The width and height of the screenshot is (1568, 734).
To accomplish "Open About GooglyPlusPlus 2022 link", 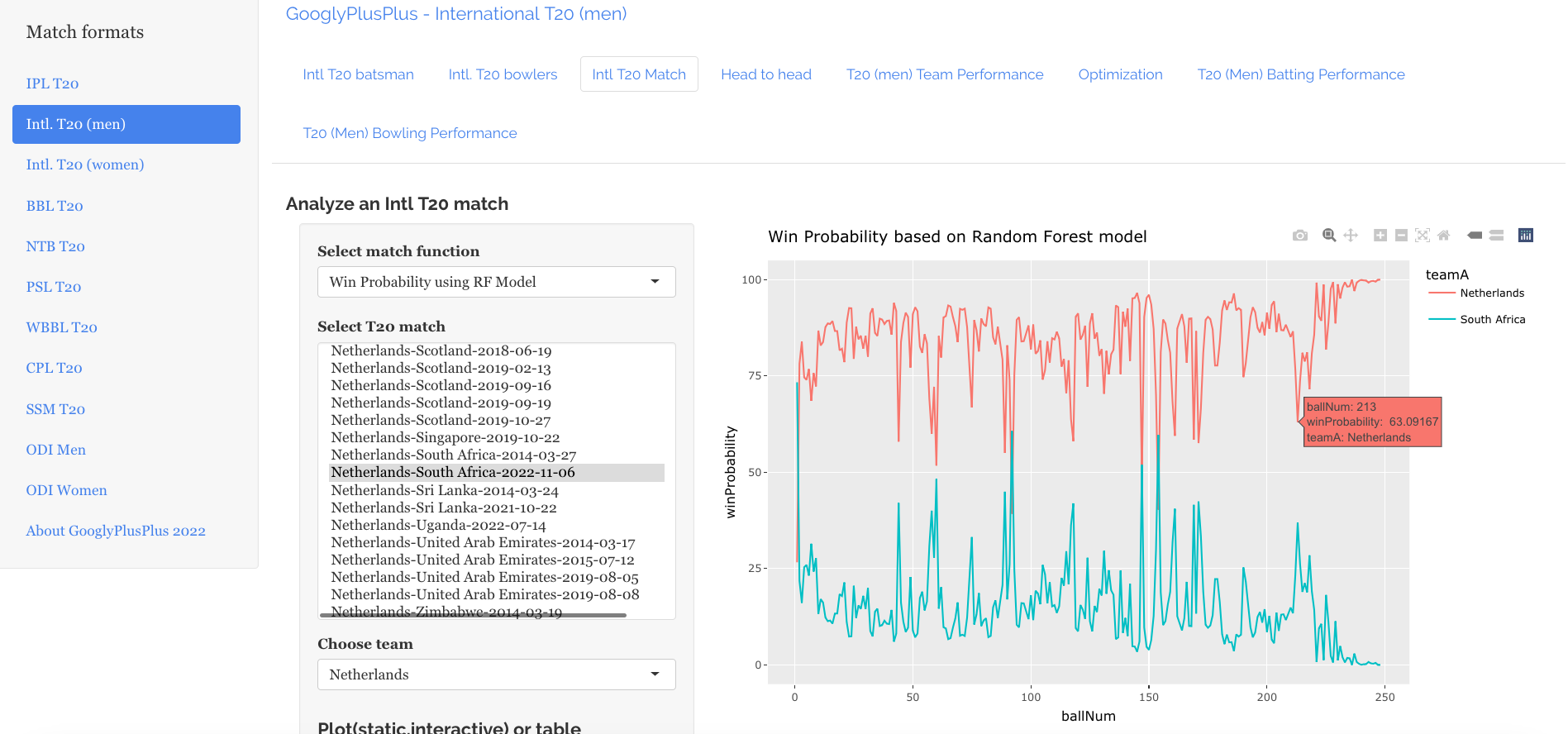I will 116,531.
